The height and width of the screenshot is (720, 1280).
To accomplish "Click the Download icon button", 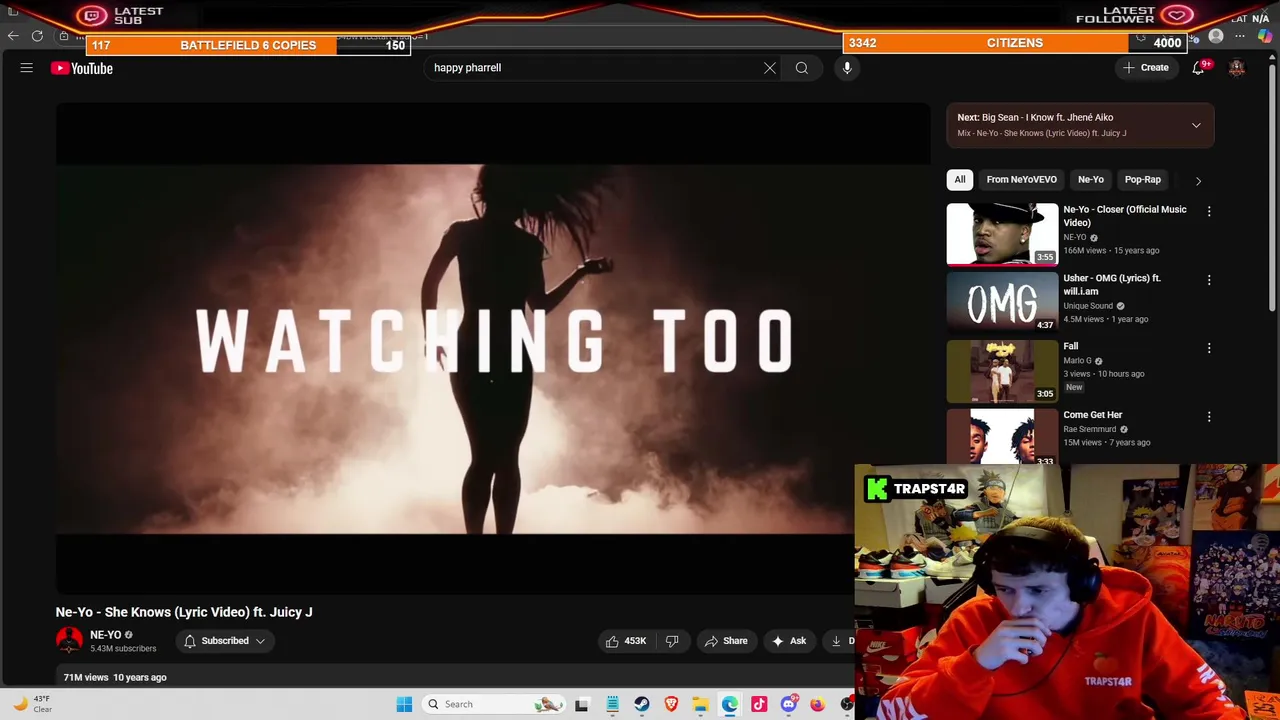I will 837,641.
